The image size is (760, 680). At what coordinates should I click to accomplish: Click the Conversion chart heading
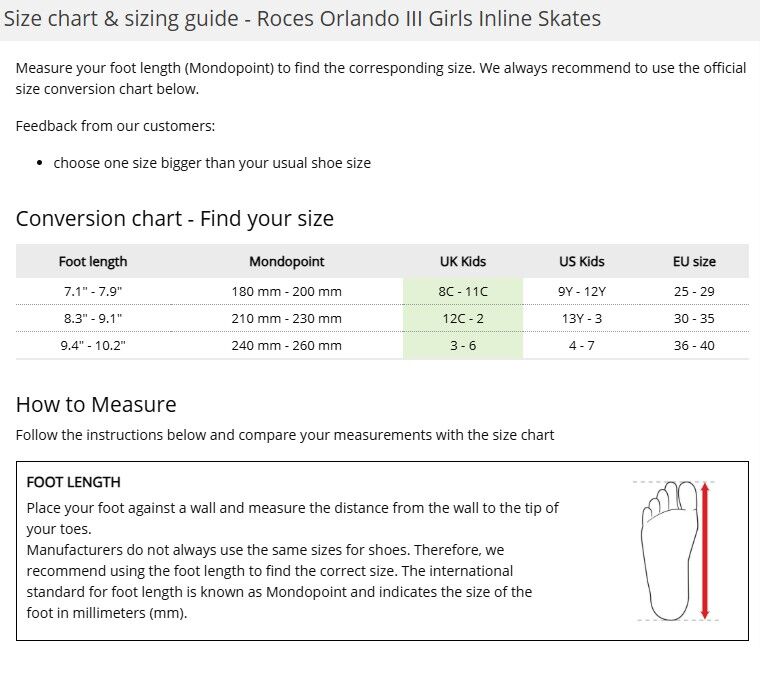click(x=174, y=219)
